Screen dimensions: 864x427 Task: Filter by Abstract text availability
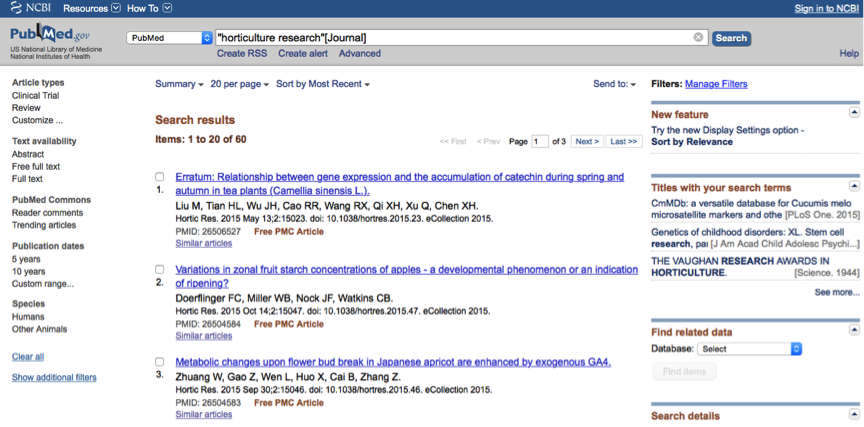tap(28, 154)
